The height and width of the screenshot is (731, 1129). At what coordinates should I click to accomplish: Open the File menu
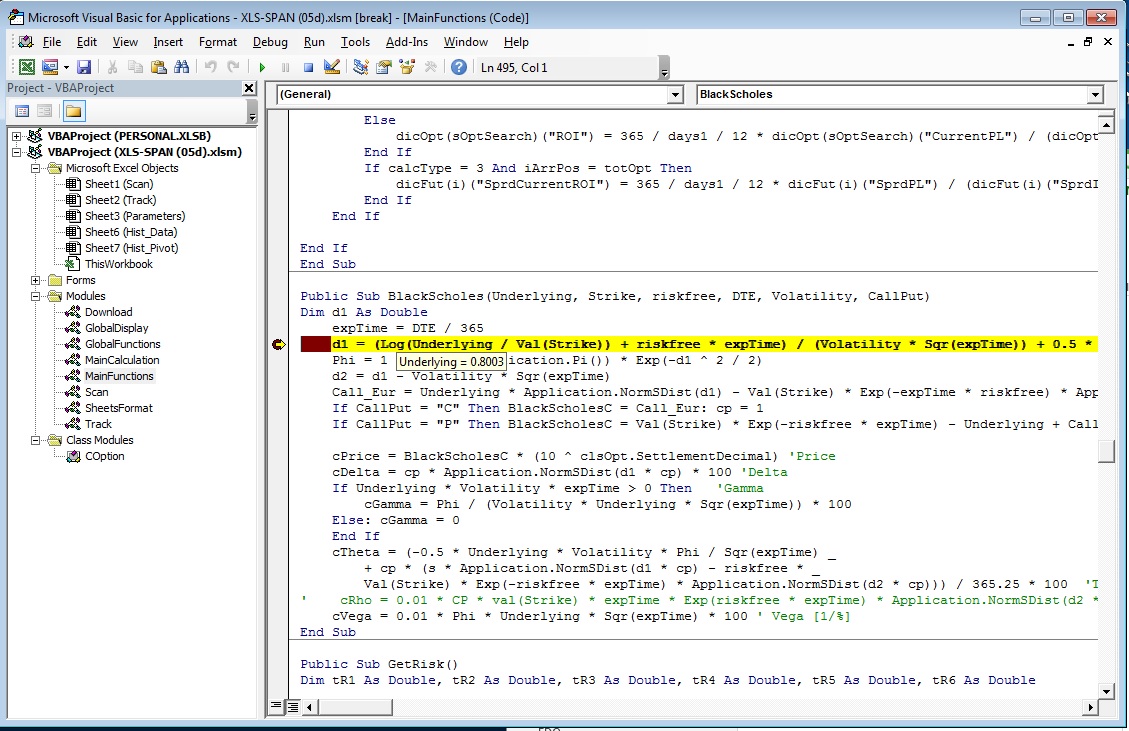click(52, 42)
